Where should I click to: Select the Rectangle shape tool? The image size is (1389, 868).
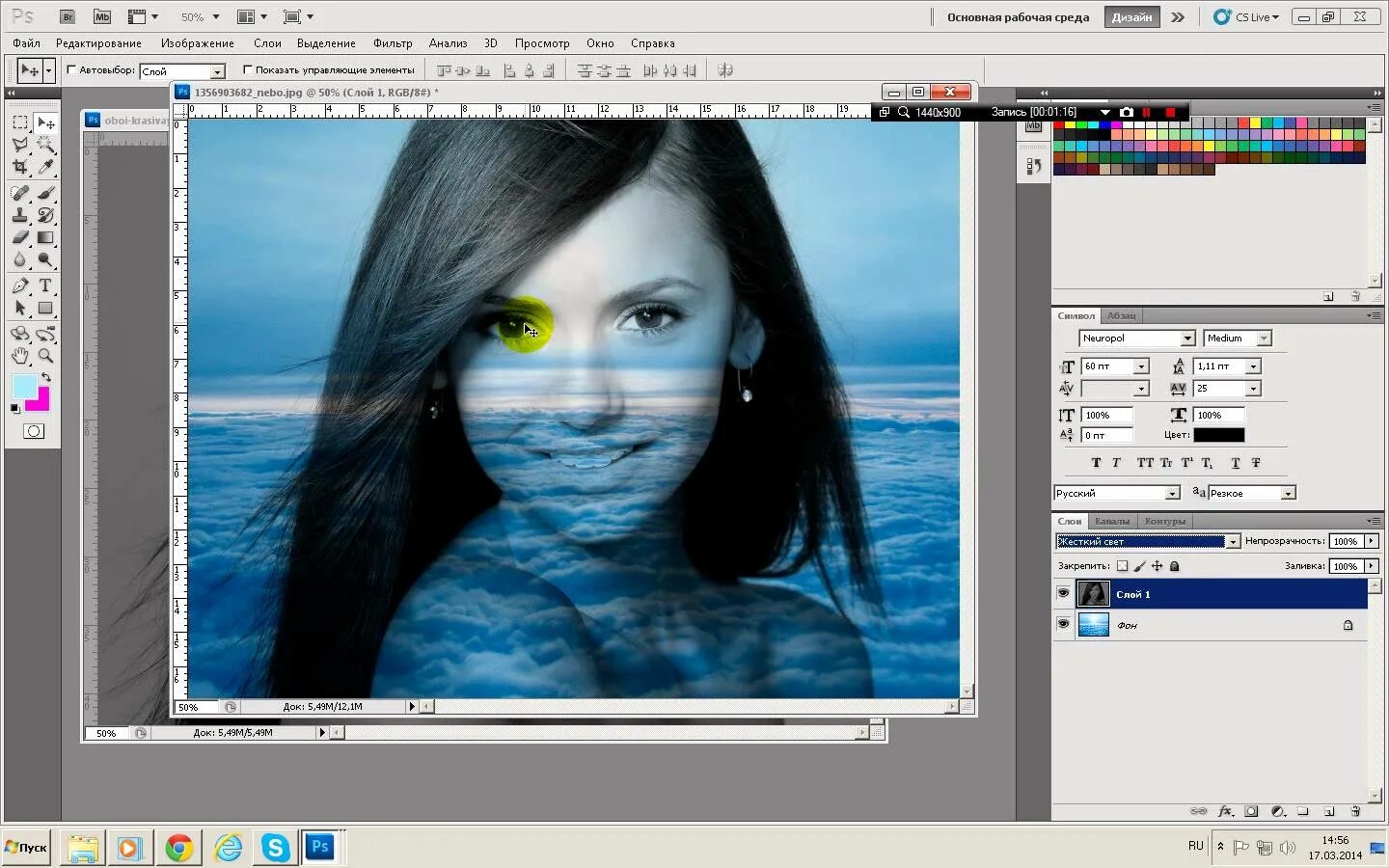point(45,308)
